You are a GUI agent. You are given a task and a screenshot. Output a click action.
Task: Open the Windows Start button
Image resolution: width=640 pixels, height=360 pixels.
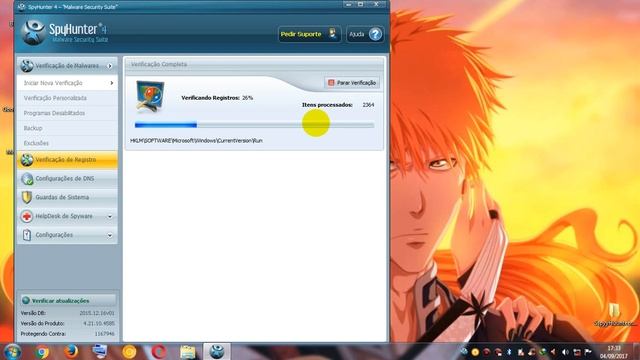tap(12, 352)
